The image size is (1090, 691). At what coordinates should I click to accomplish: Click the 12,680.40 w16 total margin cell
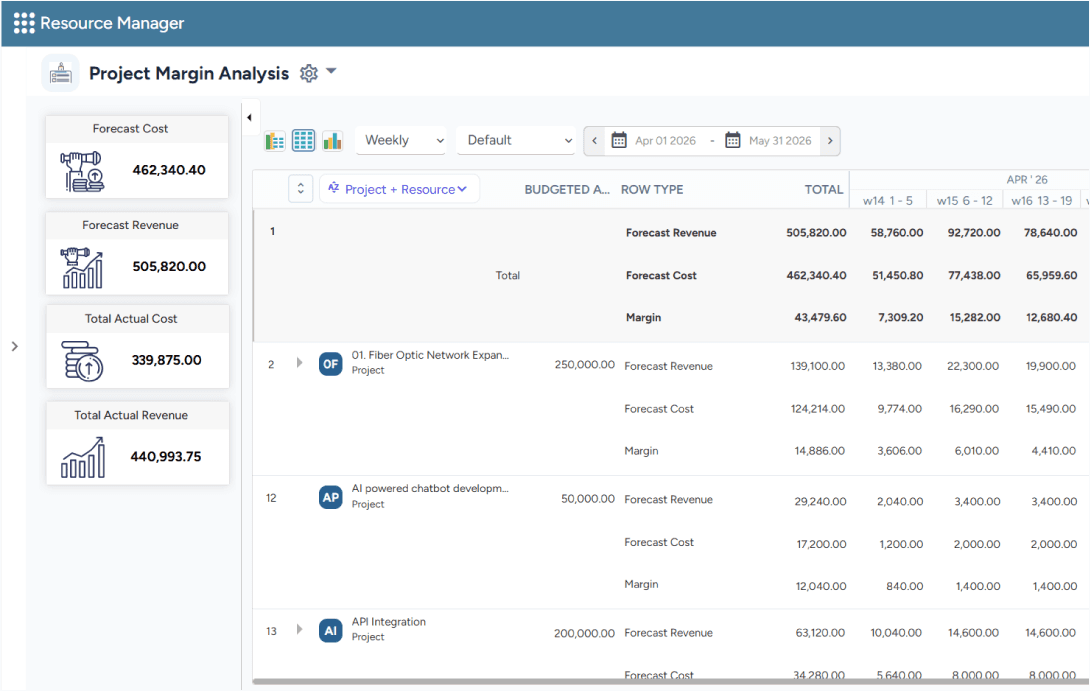pyautogui.click(x=1051, y=317)
